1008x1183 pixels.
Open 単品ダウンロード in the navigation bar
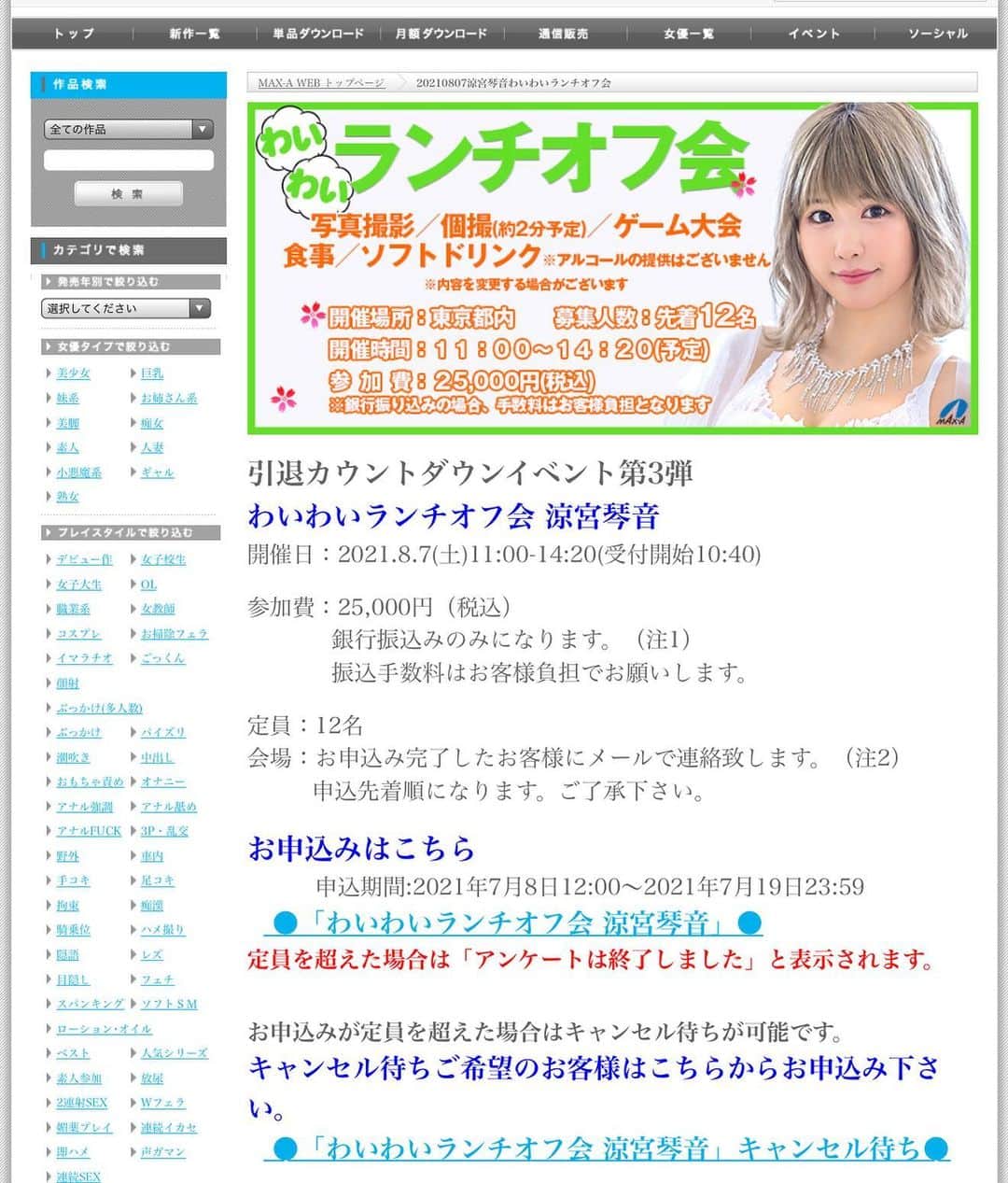click(318, 34)
